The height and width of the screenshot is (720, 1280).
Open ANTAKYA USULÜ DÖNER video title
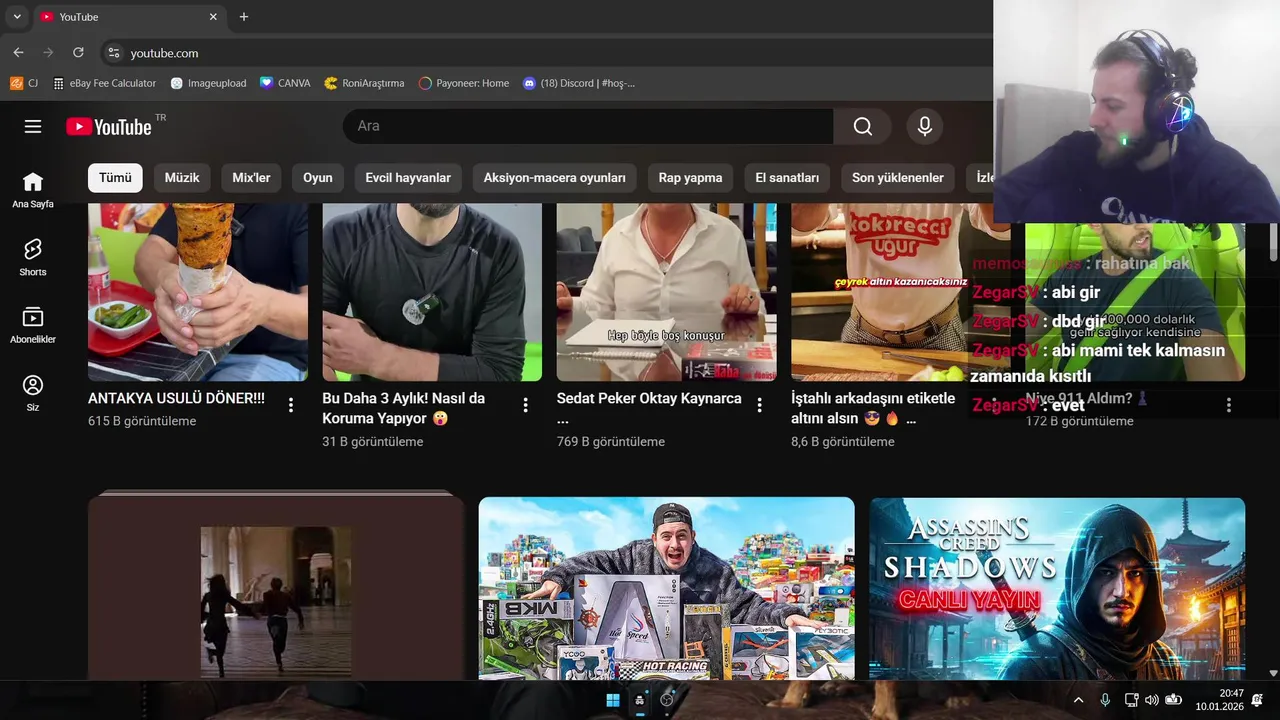click(x=176, y=398)
